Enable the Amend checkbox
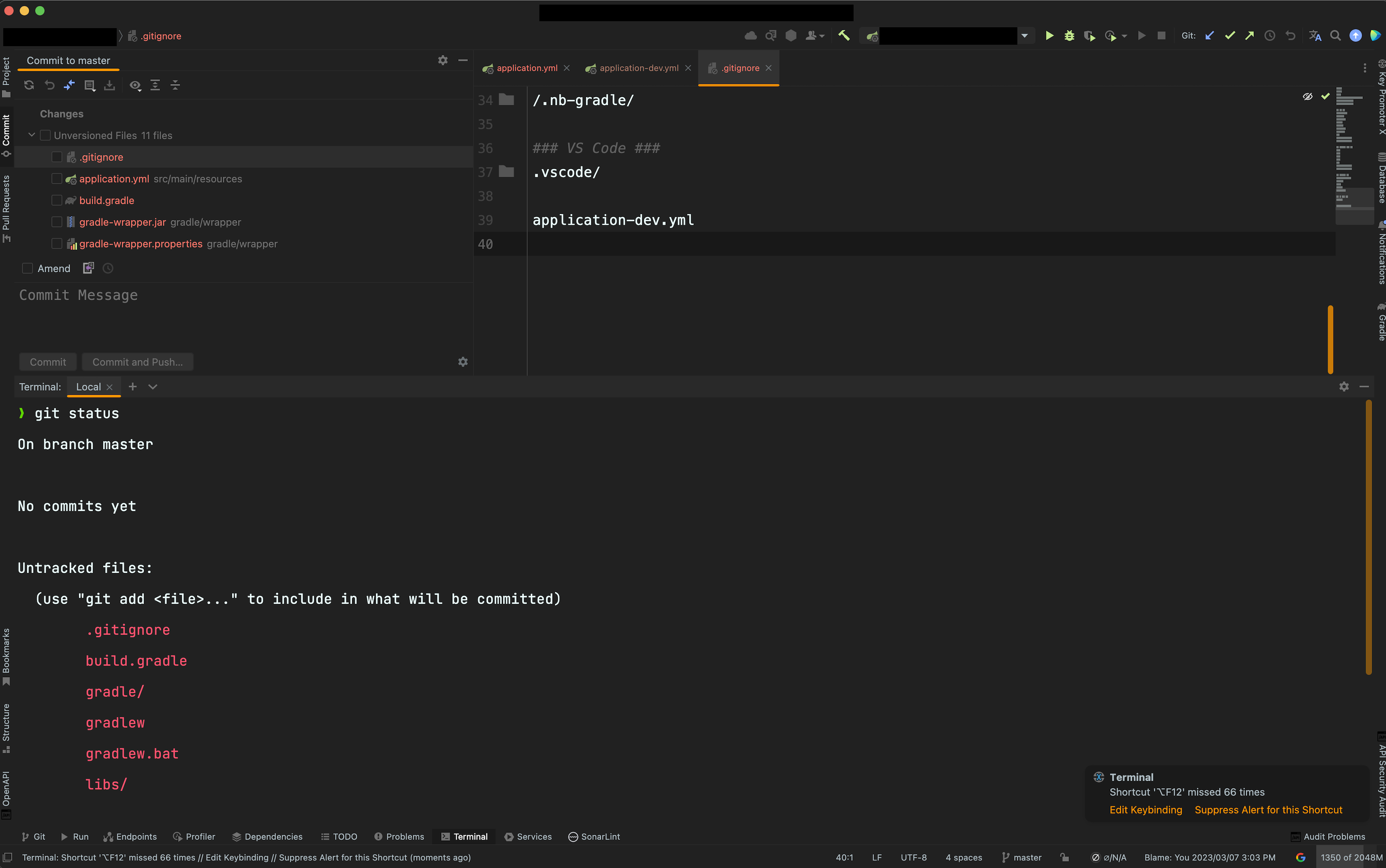This screenshot has width=1386, height=868. point(28,268)
